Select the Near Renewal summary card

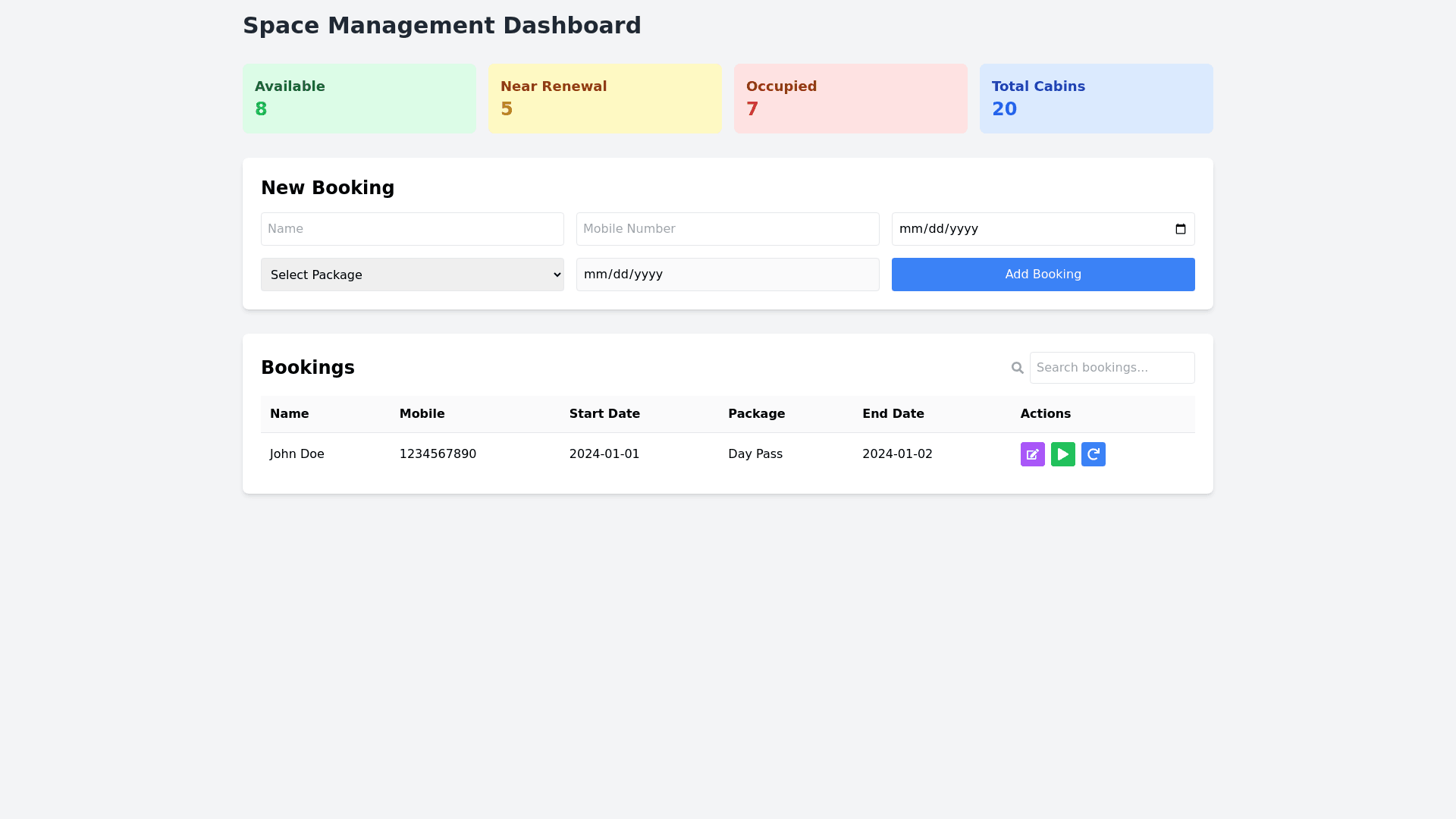click(604, 99)
